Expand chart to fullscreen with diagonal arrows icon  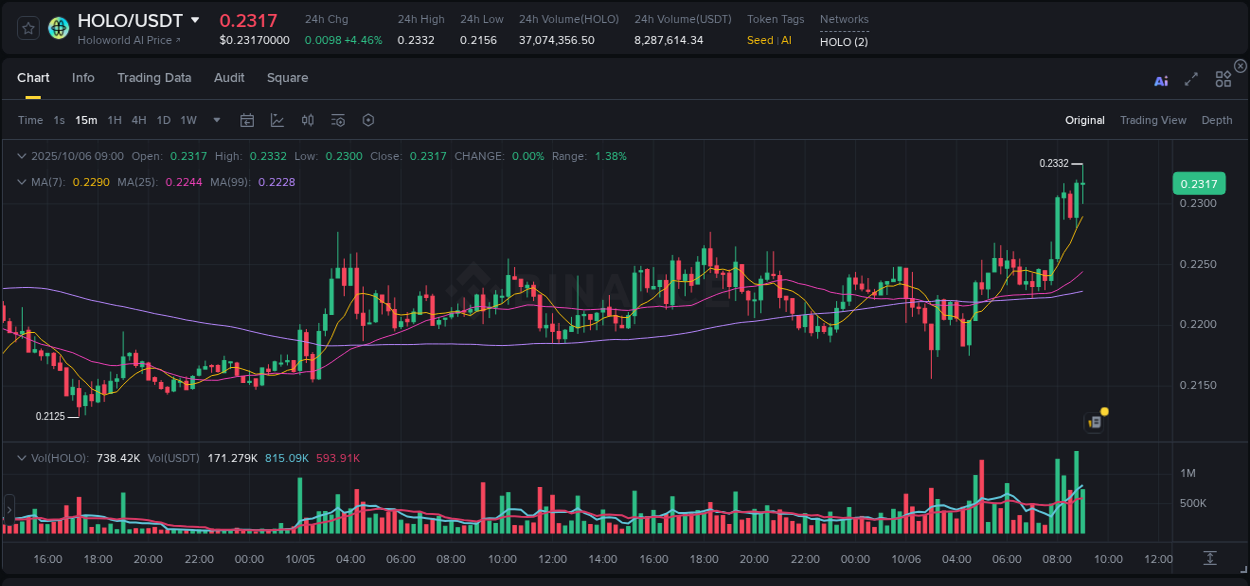coord(1191,80)
